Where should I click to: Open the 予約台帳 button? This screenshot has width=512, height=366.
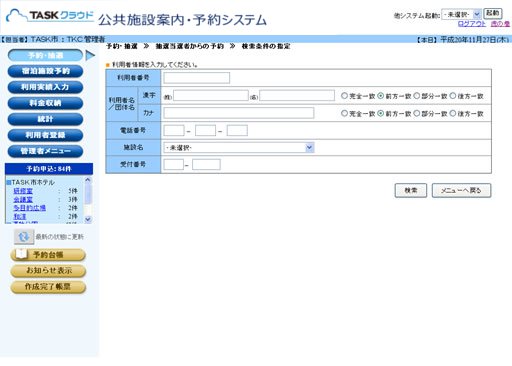click(x=48, y=255)
